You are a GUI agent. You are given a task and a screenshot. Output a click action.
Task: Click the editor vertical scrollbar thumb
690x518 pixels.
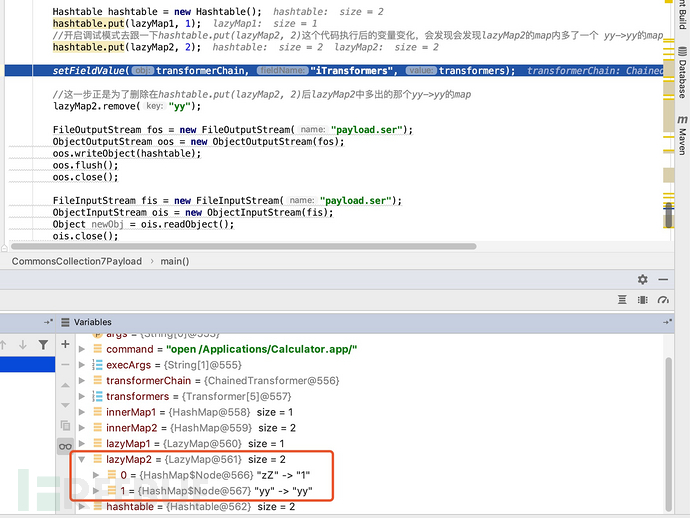click(668, 215)
